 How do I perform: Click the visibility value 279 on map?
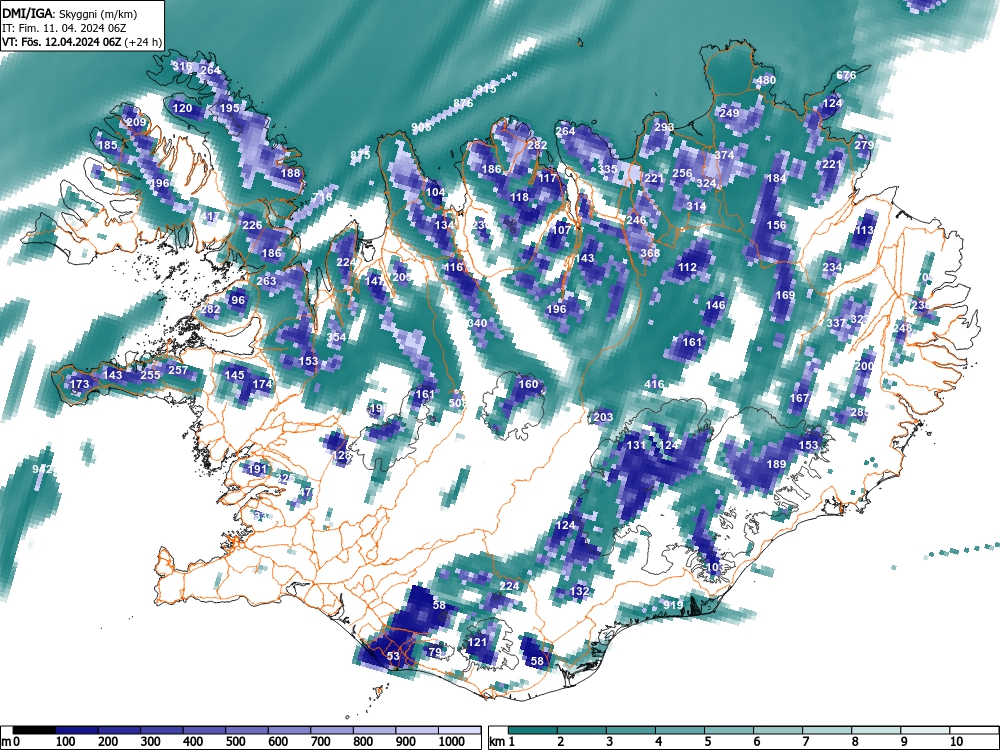tap(864, 145)
